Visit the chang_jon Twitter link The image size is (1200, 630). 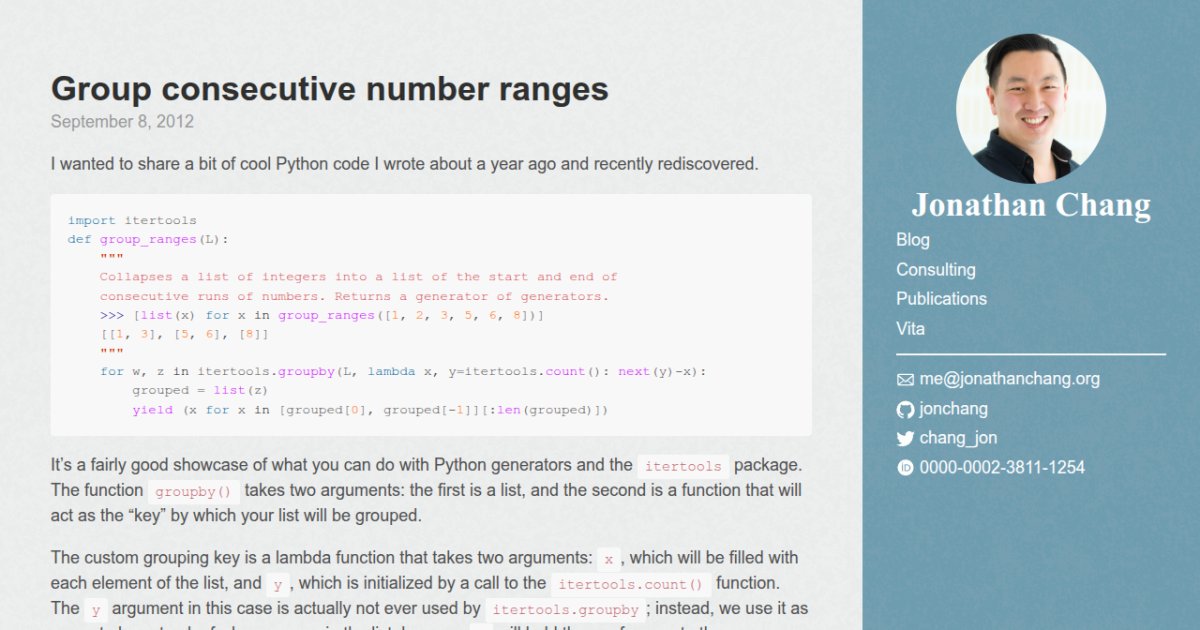click(x=957, y=438)
